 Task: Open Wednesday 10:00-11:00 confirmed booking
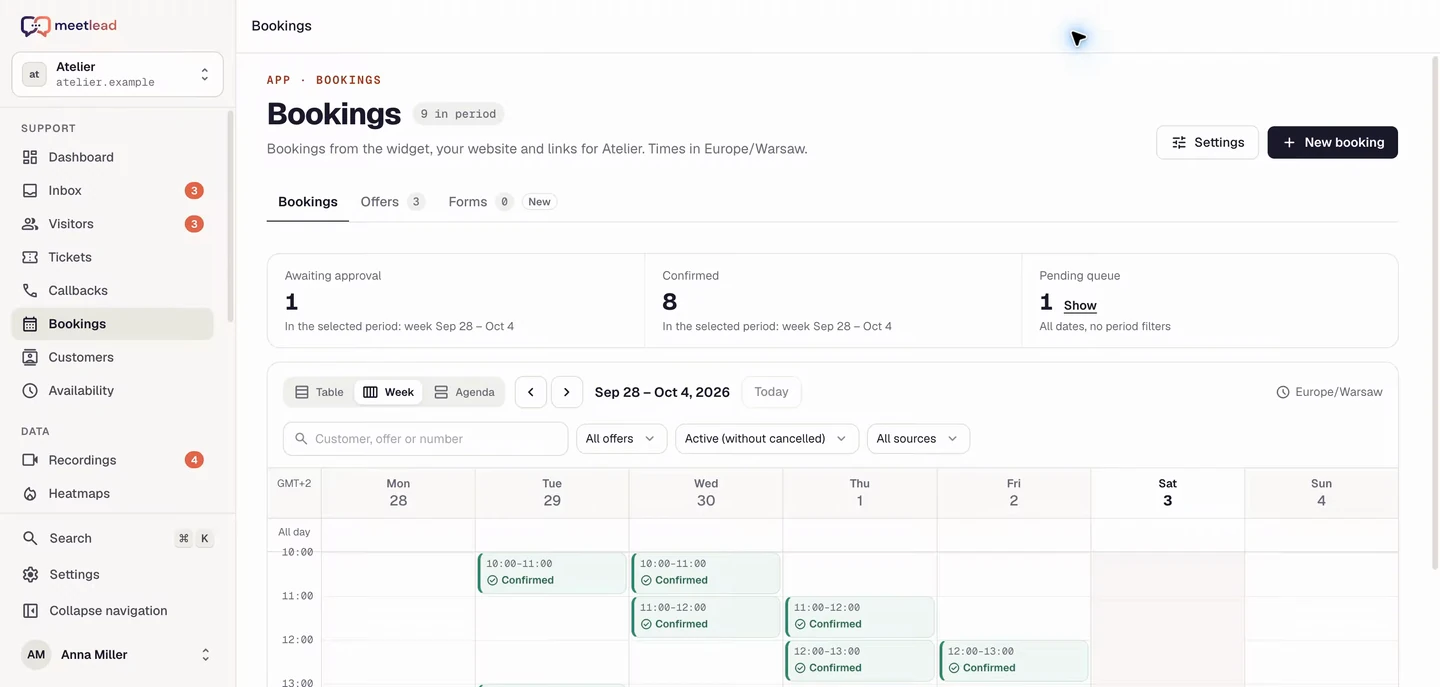706,573
